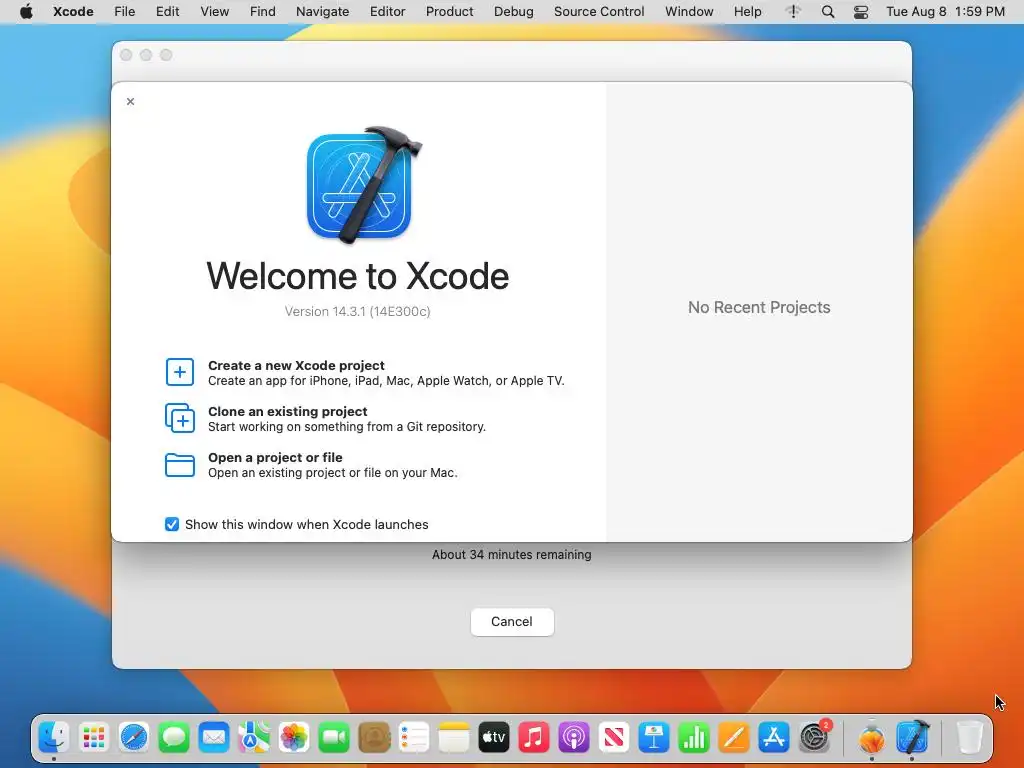Image resolution: width=1024 pixels, height=768 pixels.
Task: Open Podcasts from the Dock
Action: 573,738
